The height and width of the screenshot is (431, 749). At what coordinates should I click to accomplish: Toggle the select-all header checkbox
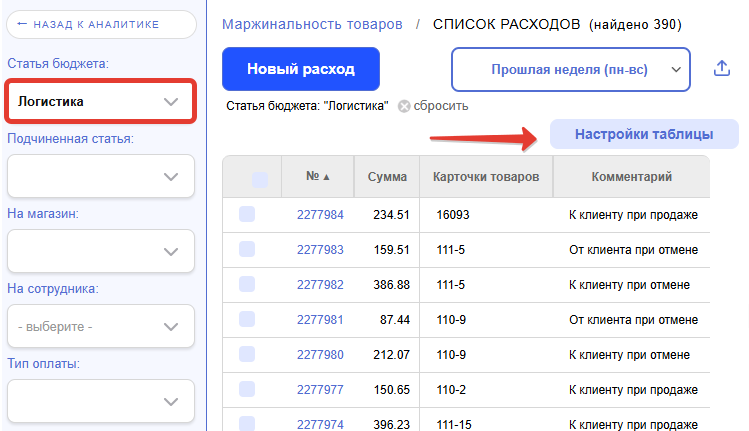pos(260,179)
